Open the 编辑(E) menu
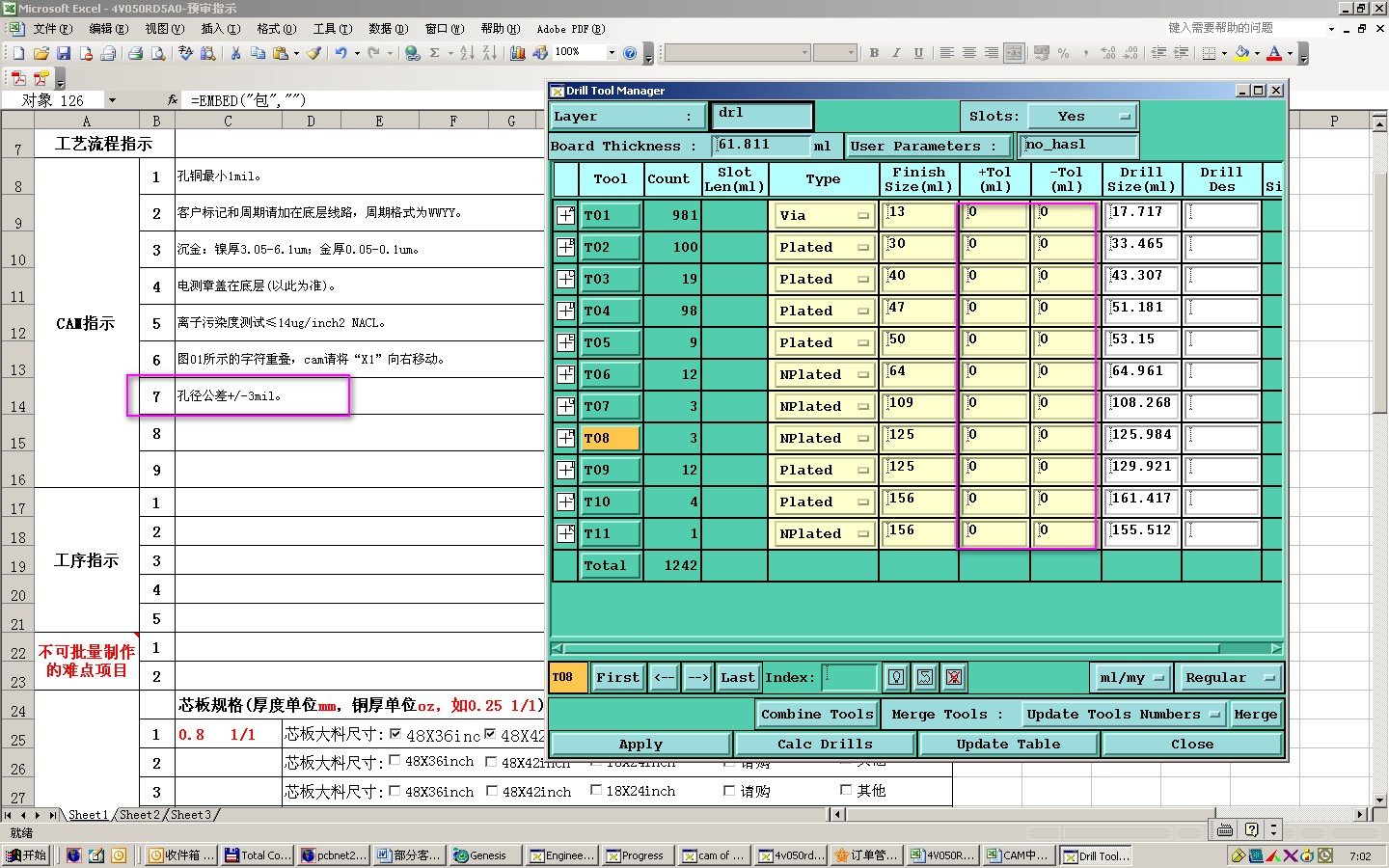The width and height of the screenshot is (1389, 868). pos(109,29)
